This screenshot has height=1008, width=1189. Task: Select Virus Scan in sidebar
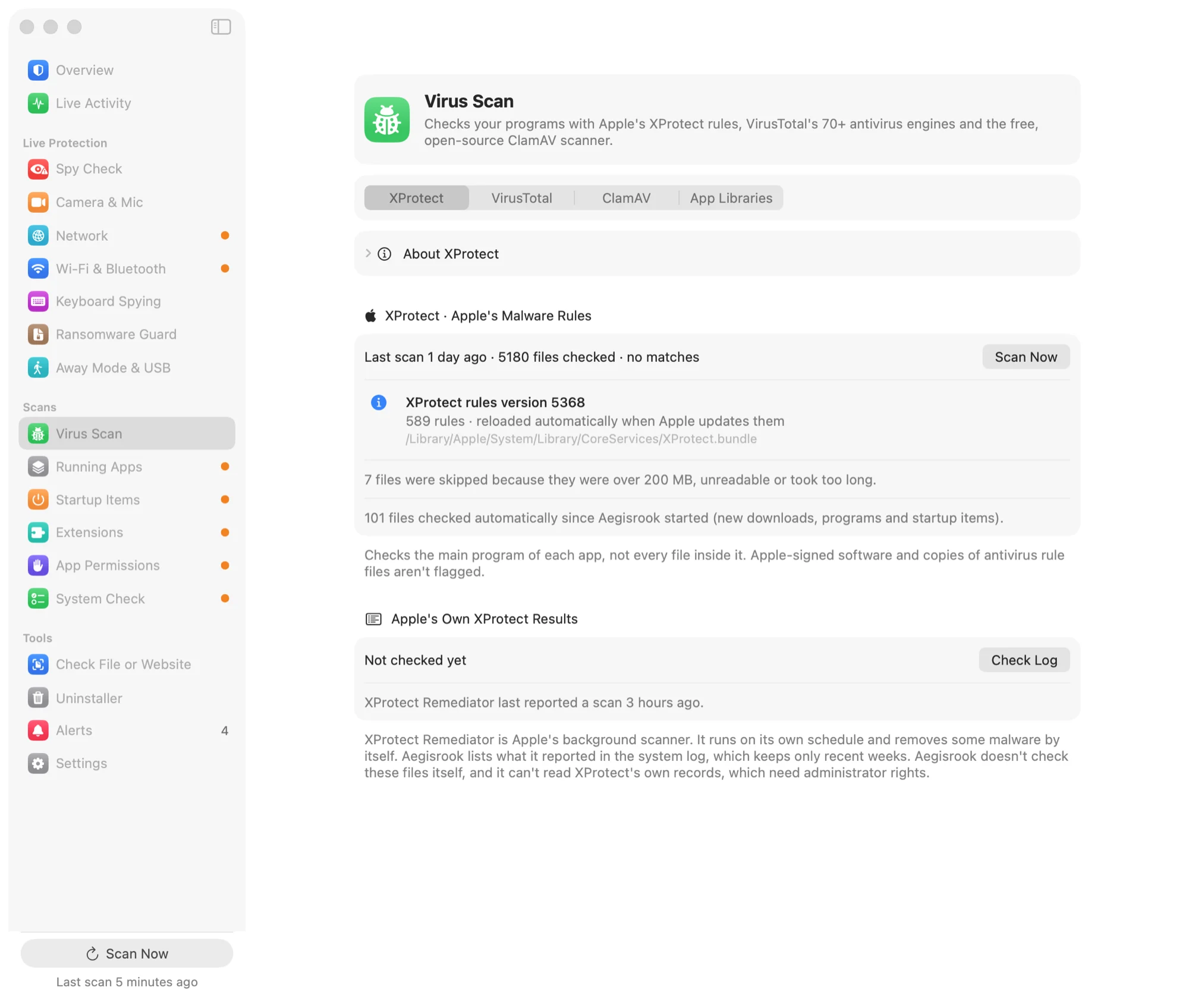coord(127,434)
